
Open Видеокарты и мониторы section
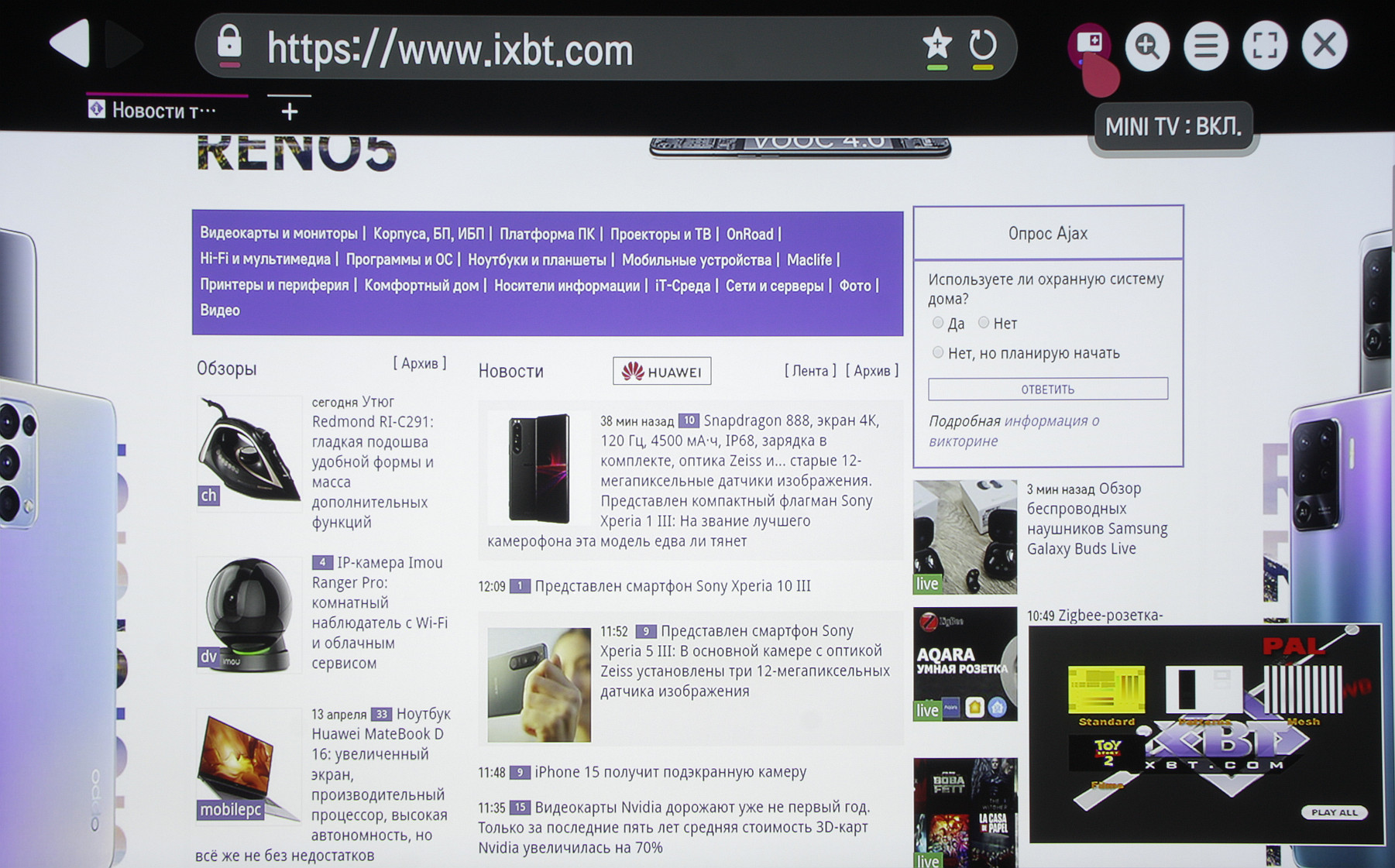point(279,233)
